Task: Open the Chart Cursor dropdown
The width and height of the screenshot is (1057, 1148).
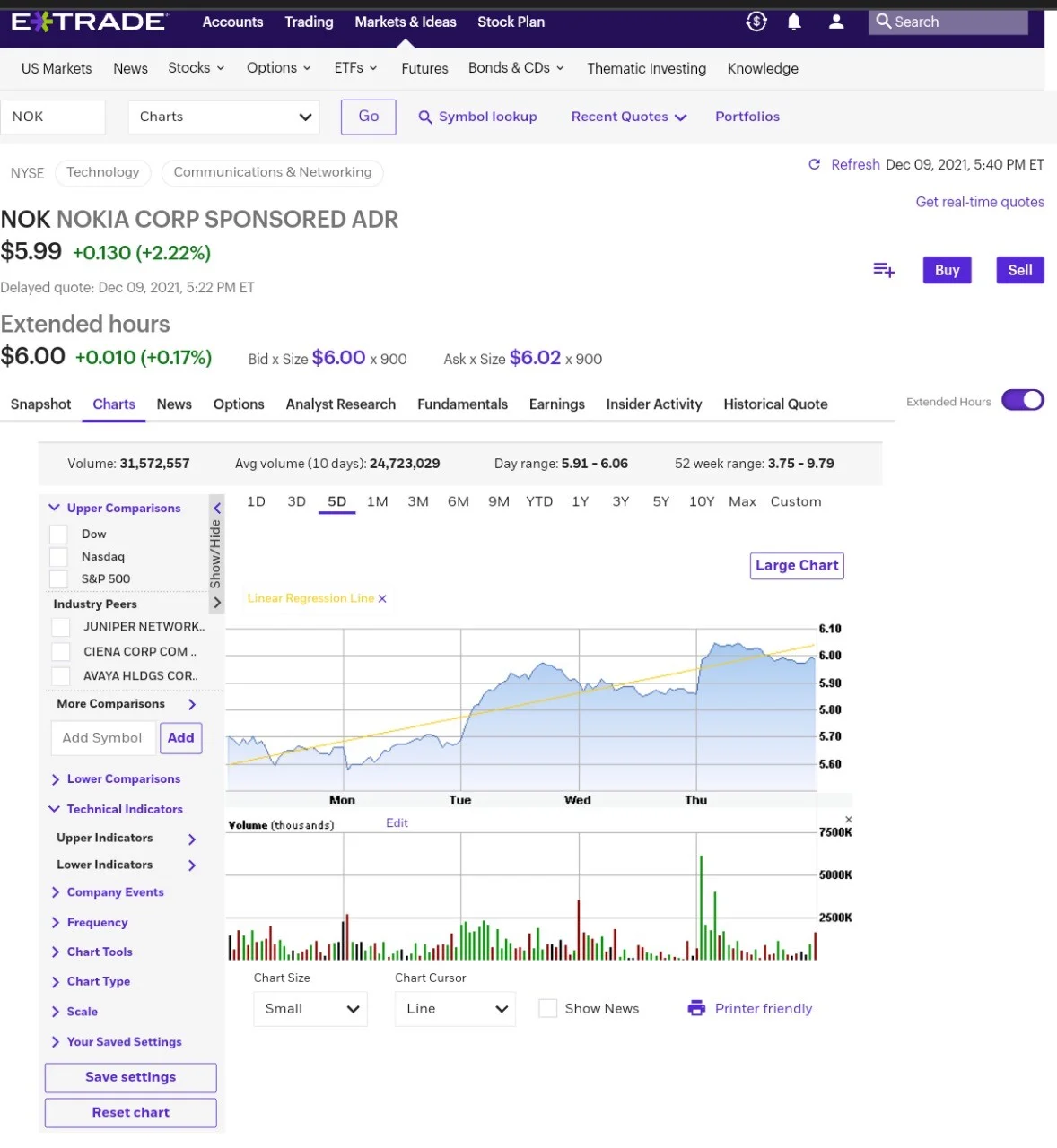Action: click(455, 1009)
